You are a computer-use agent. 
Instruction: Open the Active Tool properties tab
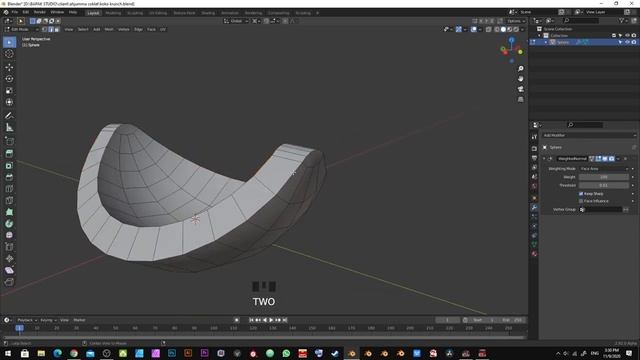point(534,137)
